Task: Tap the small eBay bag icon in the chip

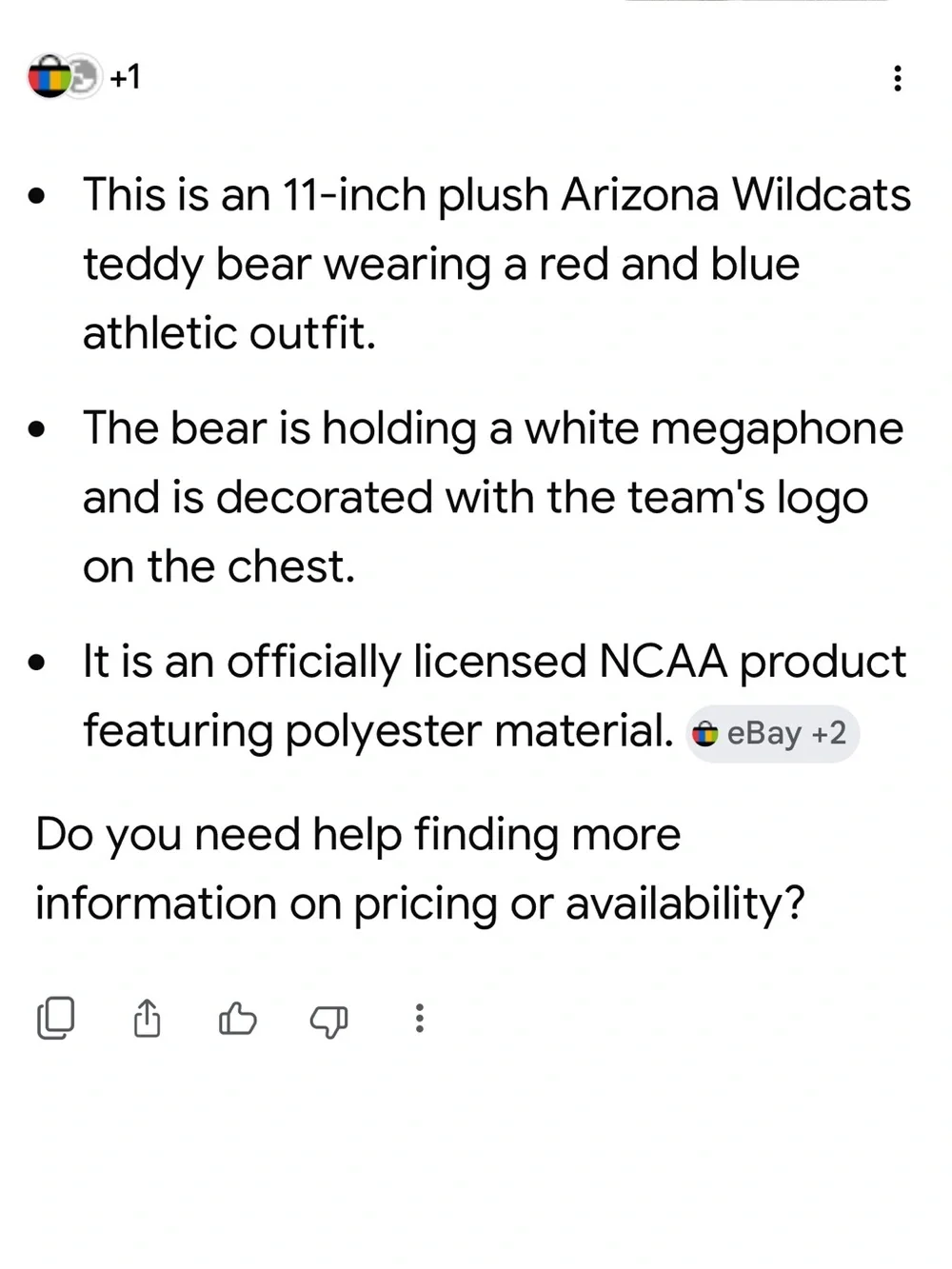Action: click(x=704, y=734)
